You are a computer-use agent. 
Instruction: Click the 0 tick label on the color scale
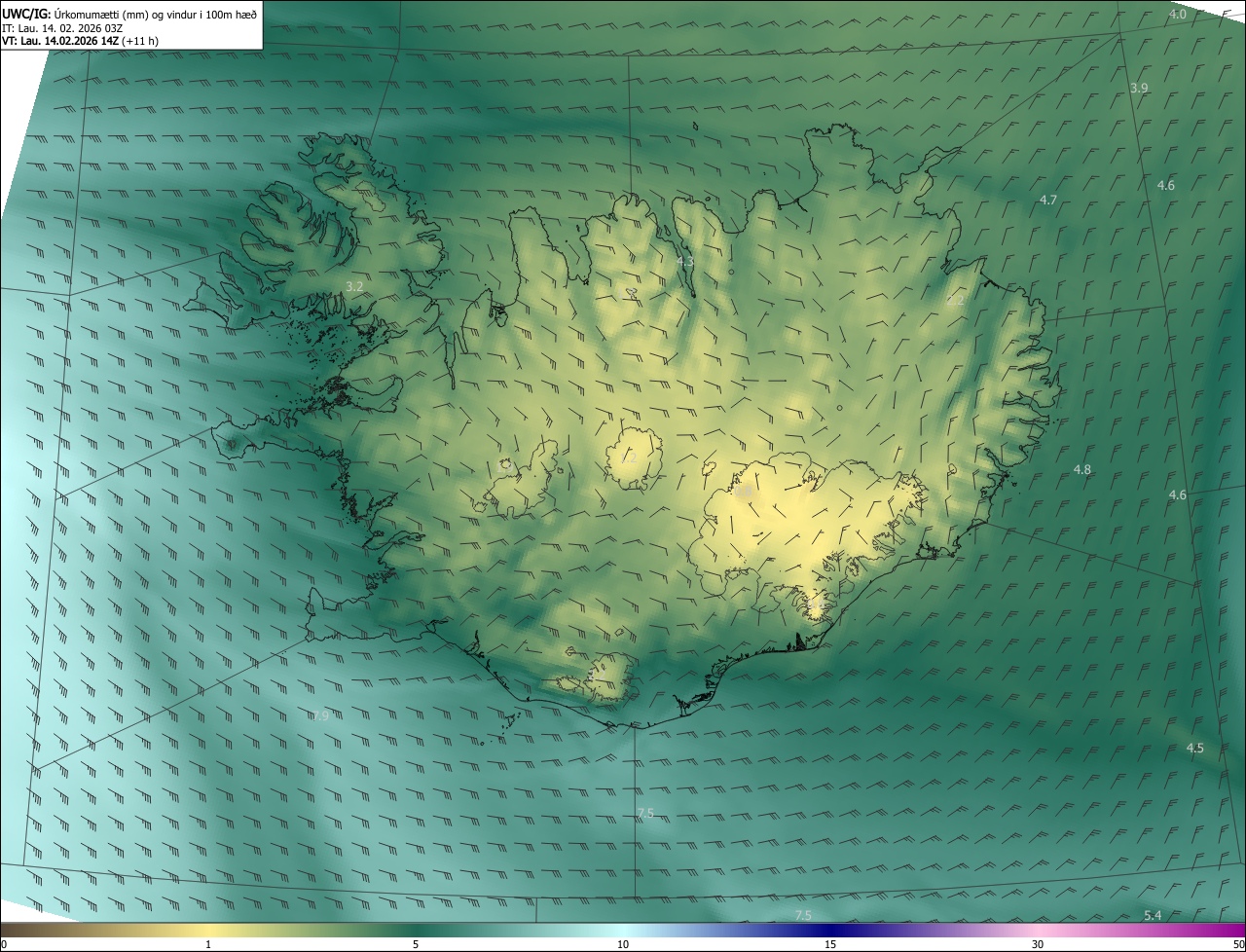point(4,944)
